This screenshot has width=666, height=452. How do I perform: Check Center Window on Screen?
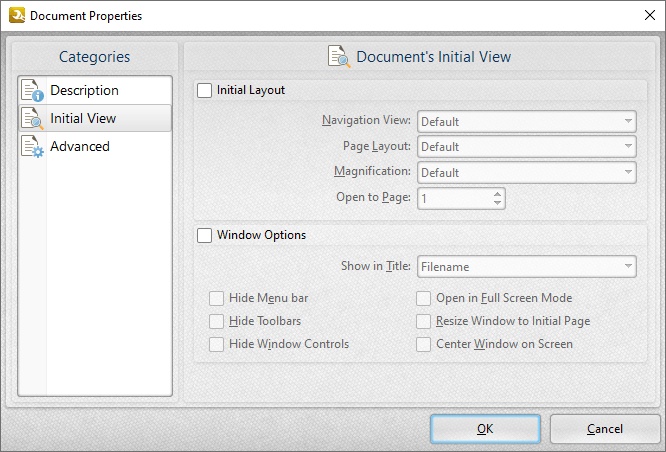(x=423, y=344)
